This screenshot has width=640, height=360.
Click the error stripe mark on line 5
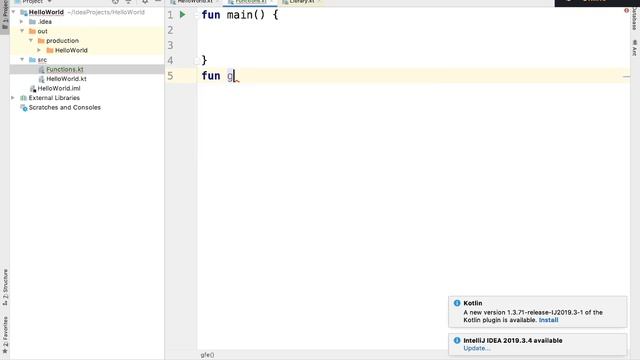pyautogui.click(x=626, y=76)
